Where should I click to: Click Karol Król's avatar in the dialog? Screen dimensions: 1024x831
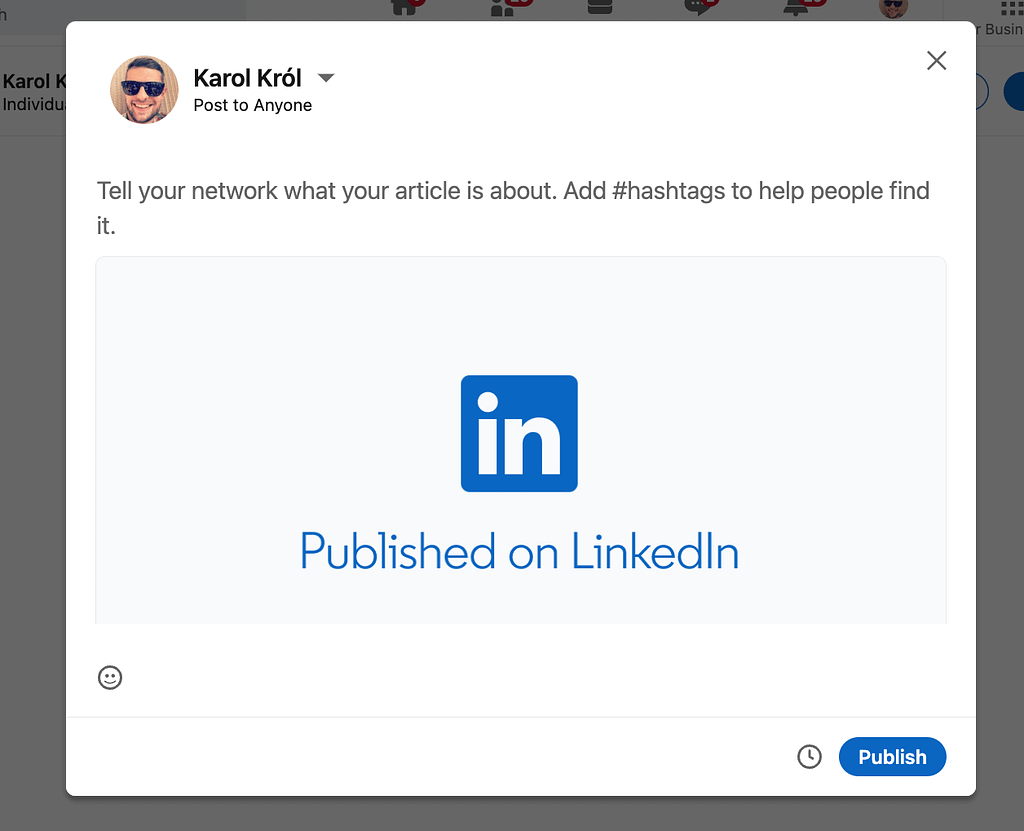pos(144,90)
